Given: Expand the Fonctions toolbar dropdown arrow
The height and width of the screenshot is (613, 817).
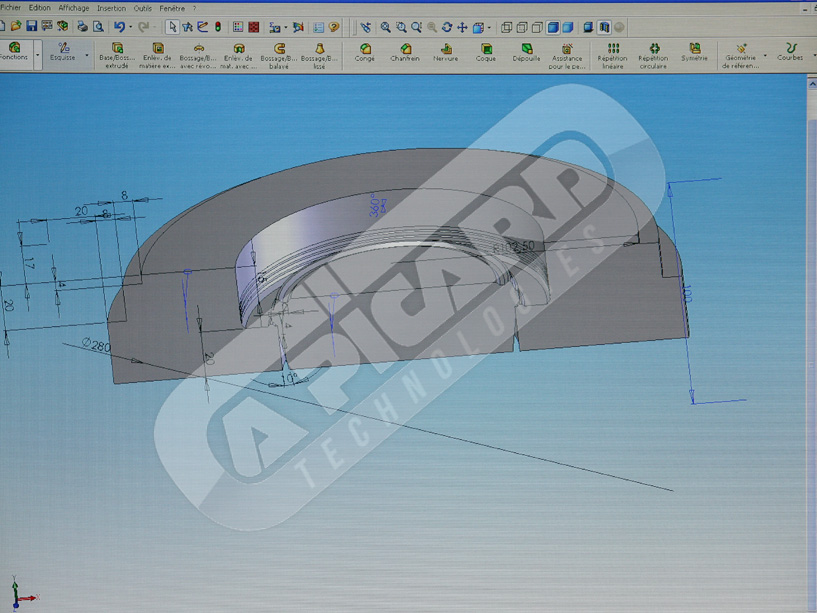Looking at the screenshot, I should click(38, 55).
